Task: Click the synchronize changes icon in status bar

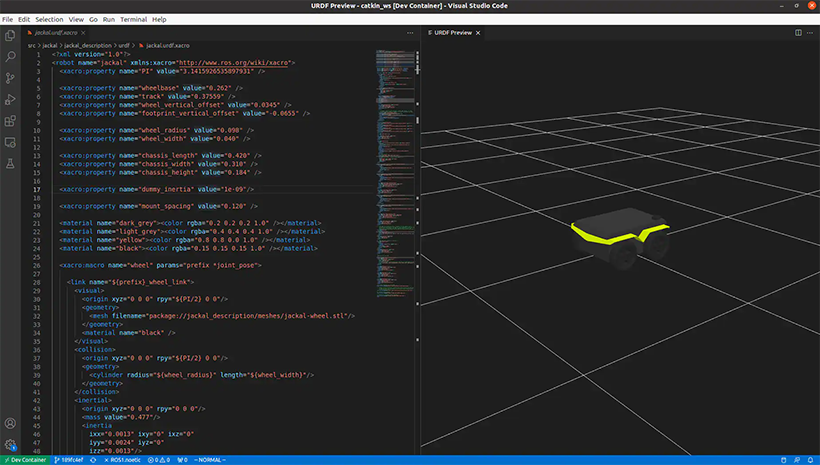Action: (93, 460)
